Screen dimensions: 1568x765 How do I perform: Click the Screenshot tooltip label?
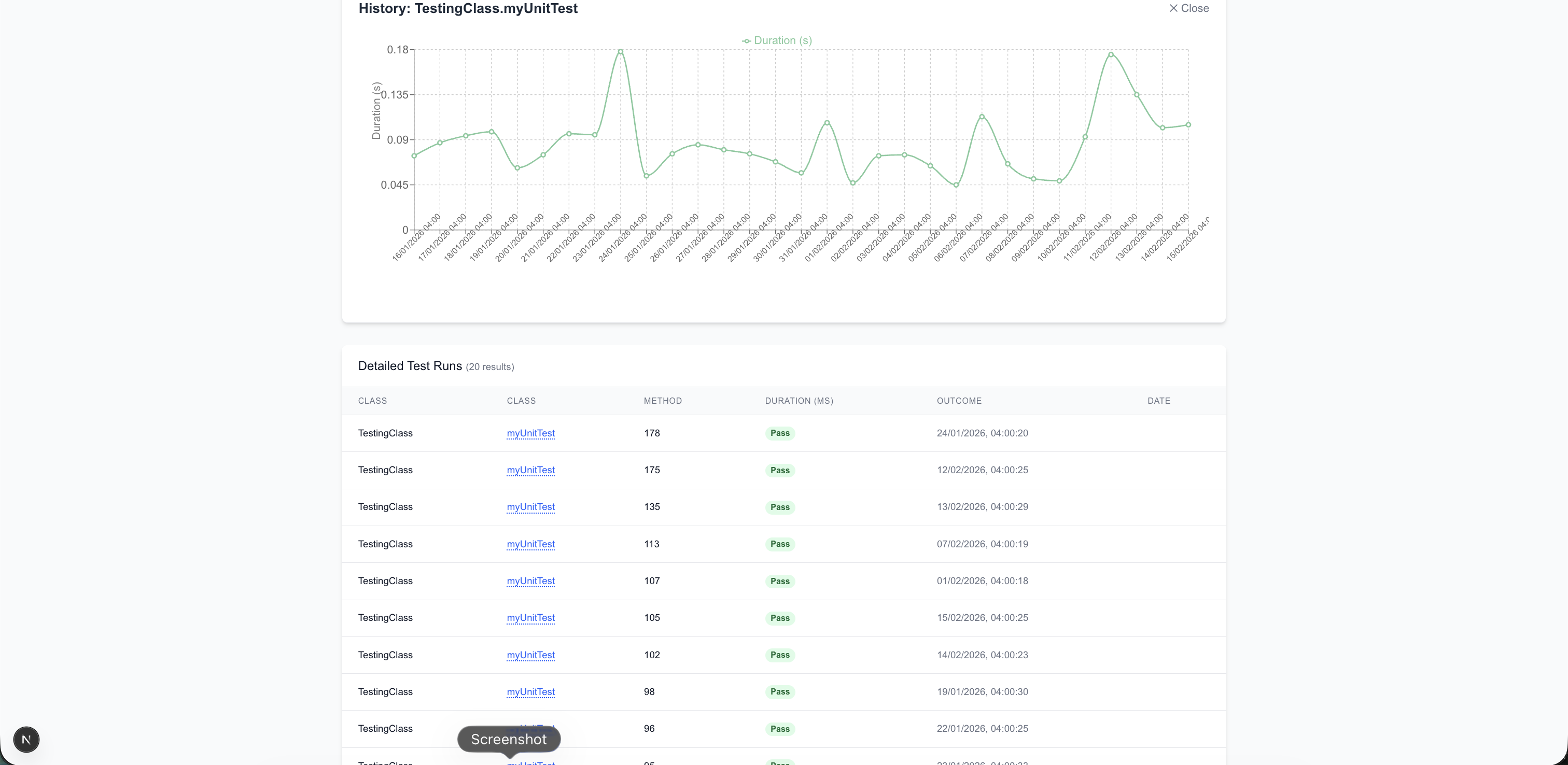click(508, 740)
